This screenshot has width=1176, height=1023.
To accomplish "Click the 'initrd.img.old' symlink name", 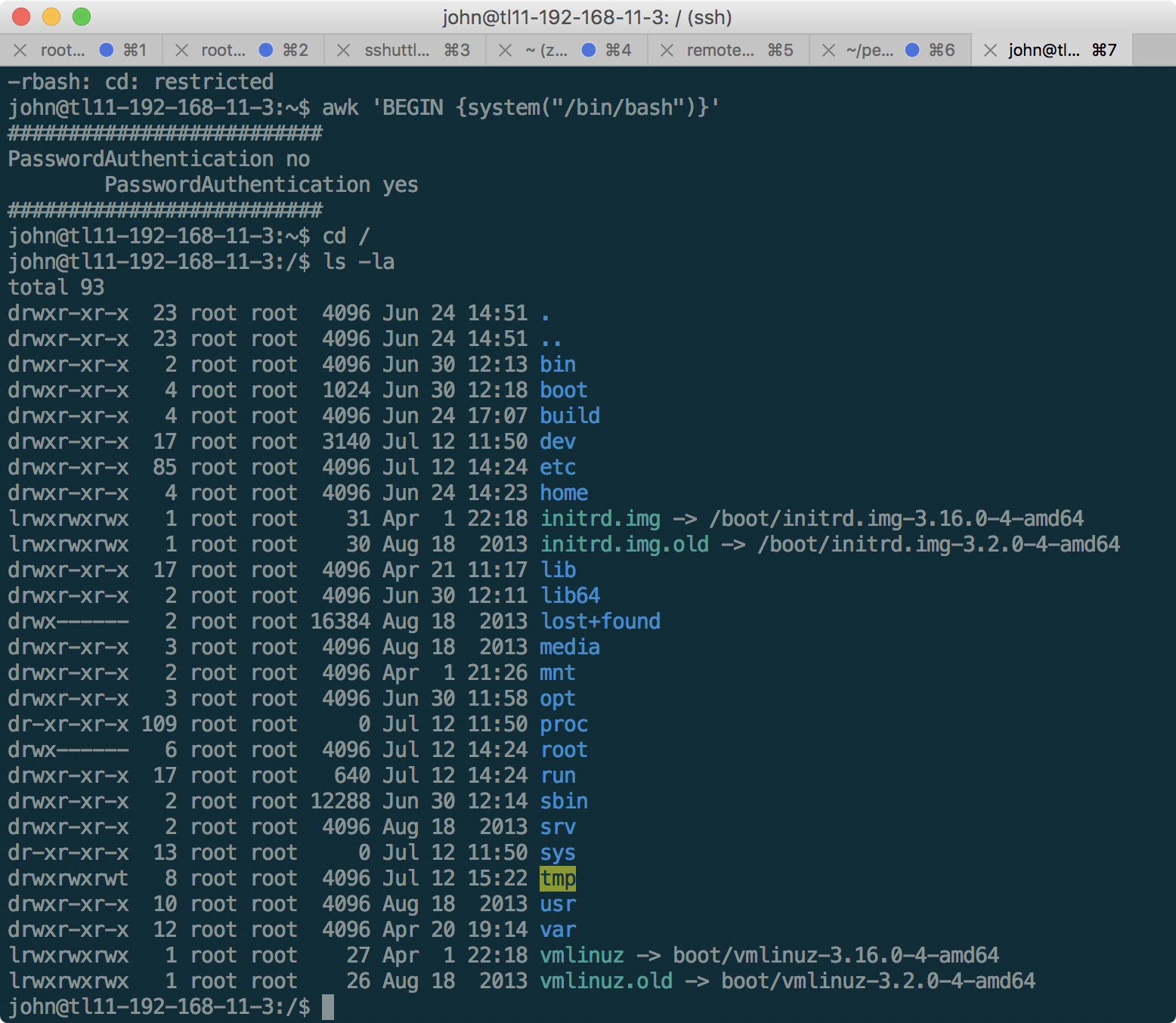I will [624, 544].
